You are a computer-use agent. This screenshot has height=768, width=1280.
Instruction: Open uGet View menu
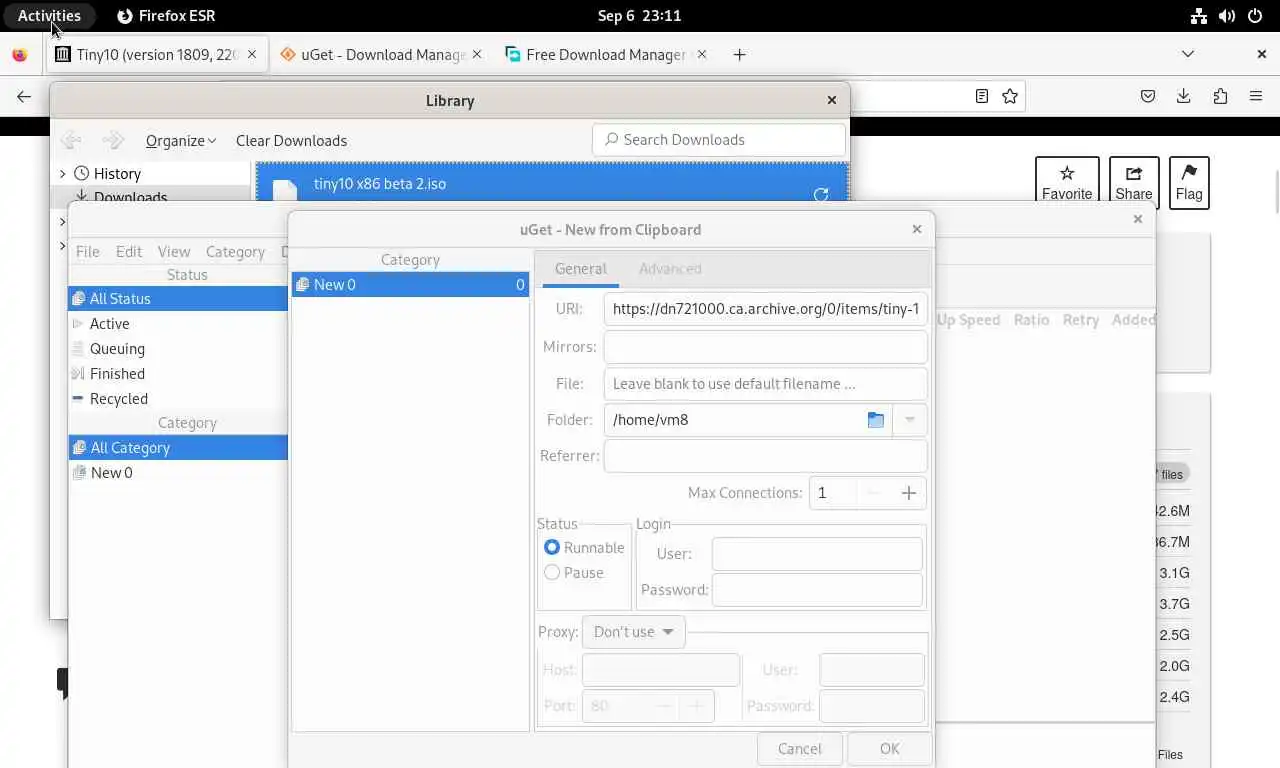click(174, 252)
